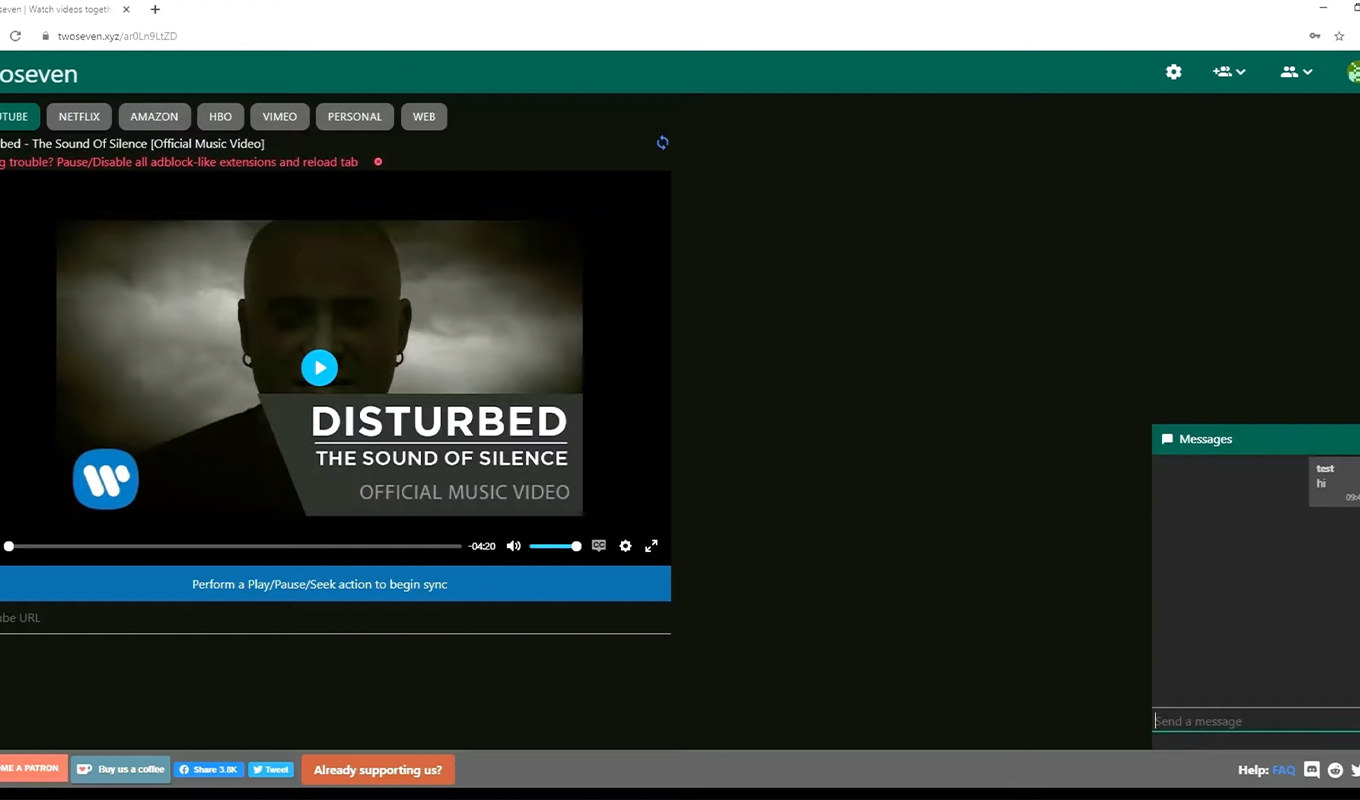Screen dimensions: 1360x800
Task: Open the Discord icon in footer
Action: [x=1312, y=770]
